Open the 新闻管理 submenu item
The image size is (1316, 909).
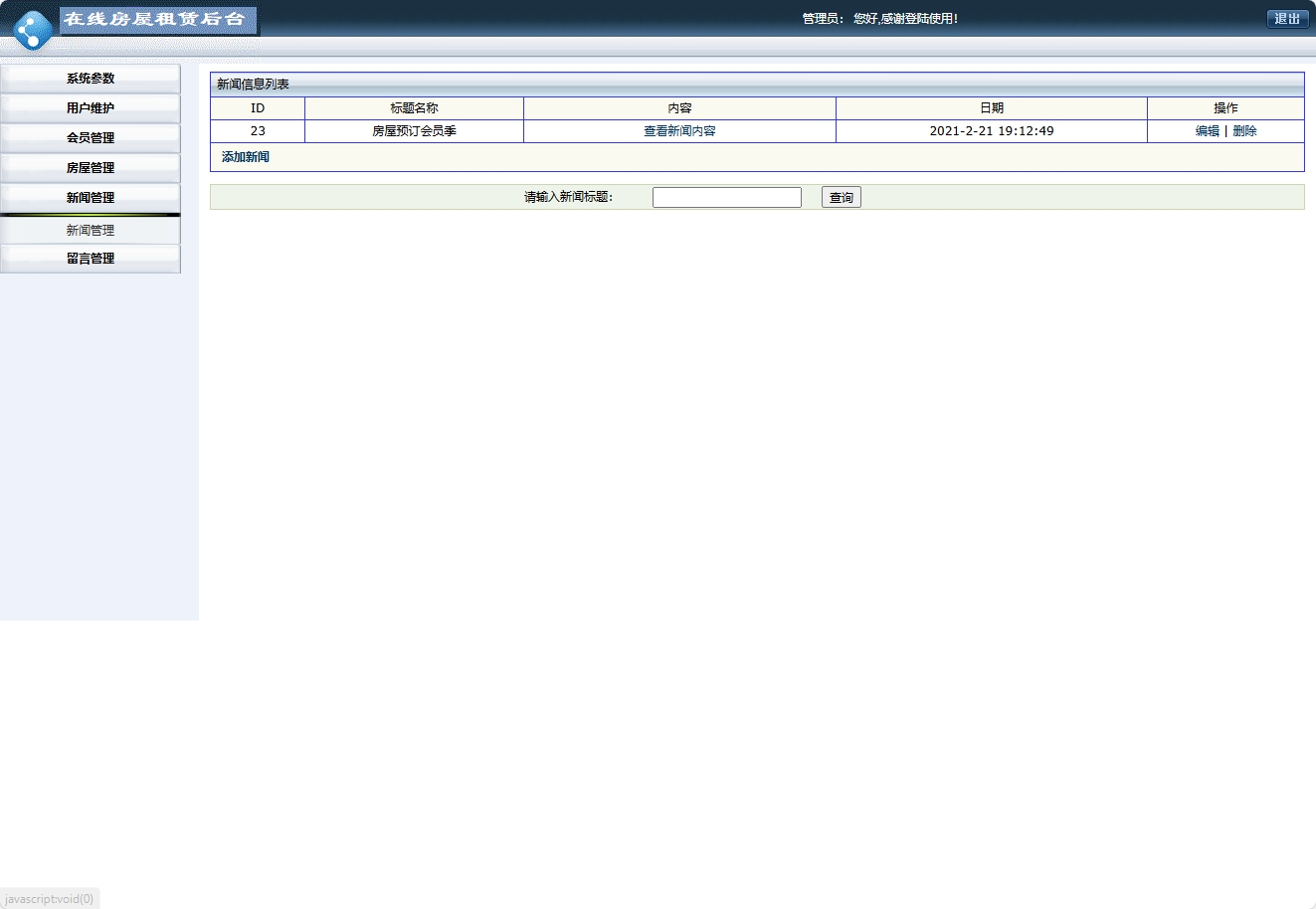(x=91, y=230)
